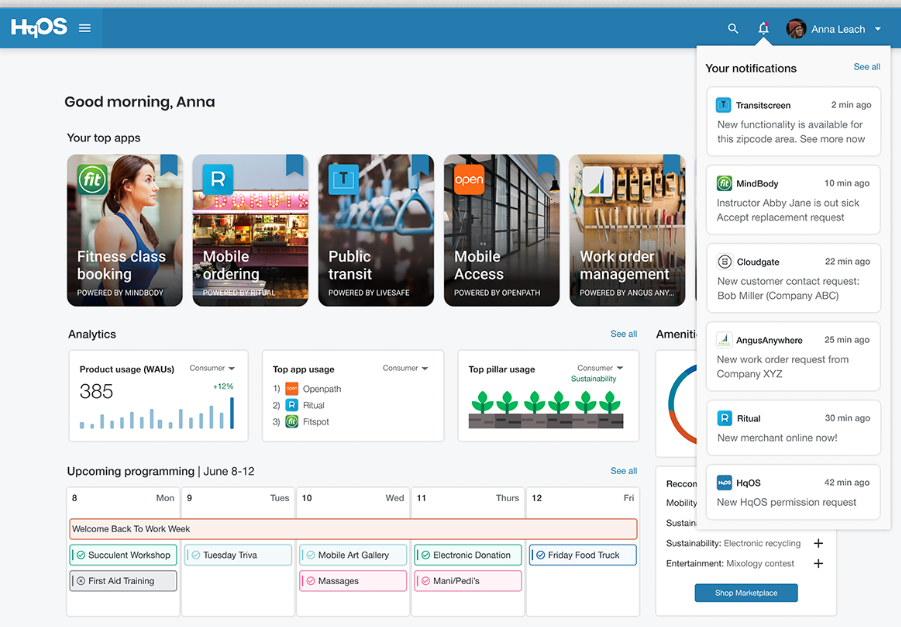901x627 pixels.
Task: Expand the Anna Leach account dropdown arrow
Action: click(x=877, y=29)
